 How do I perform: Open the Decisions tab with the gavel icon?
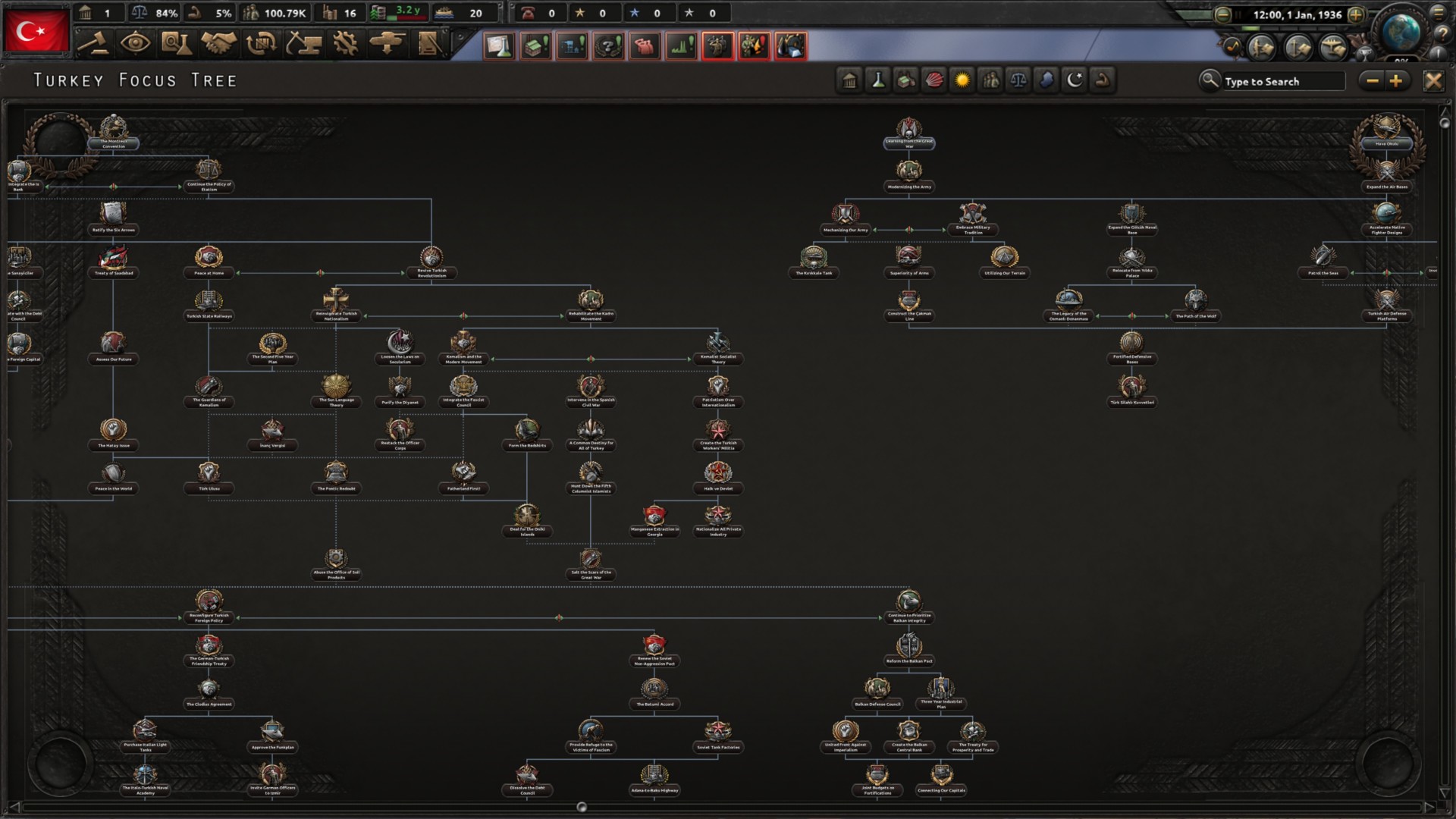94,44
